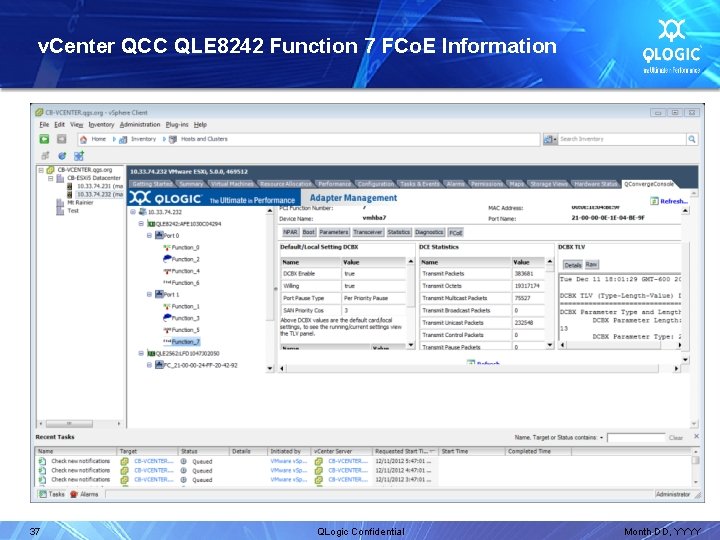Click the magnifier search button icon
This screenshot has width=720, height=540.
tap(692, 139)
